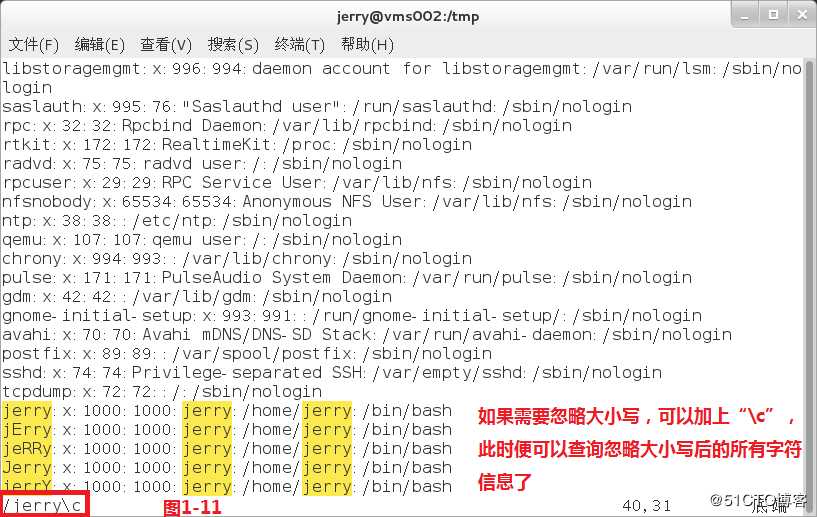Click the radvd user line

pyautogui.click(x=202, y=164)
